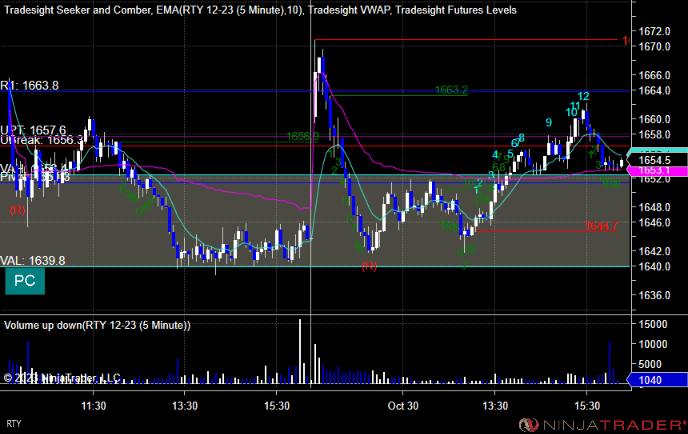
Task: Click the red (R) marker near chart left edge
Action: click(17, 210)
